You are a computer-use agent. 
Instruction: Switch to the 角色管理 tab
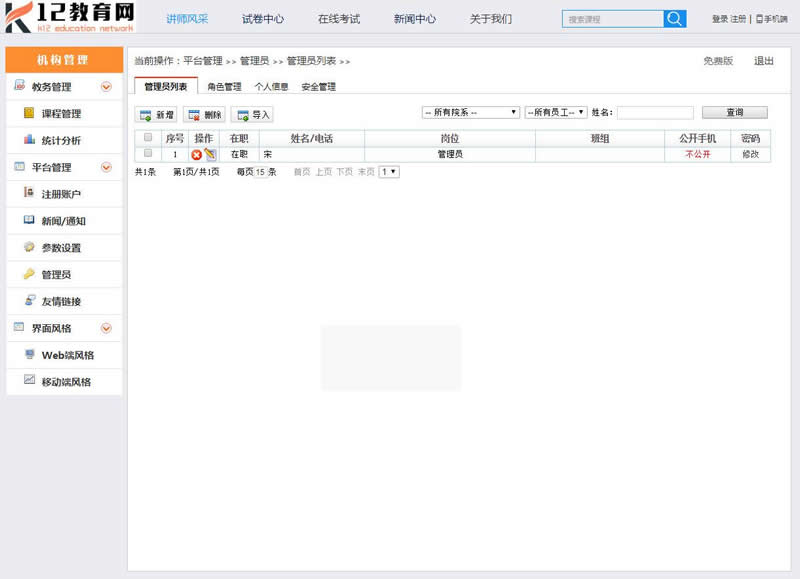tap(224, 87)
